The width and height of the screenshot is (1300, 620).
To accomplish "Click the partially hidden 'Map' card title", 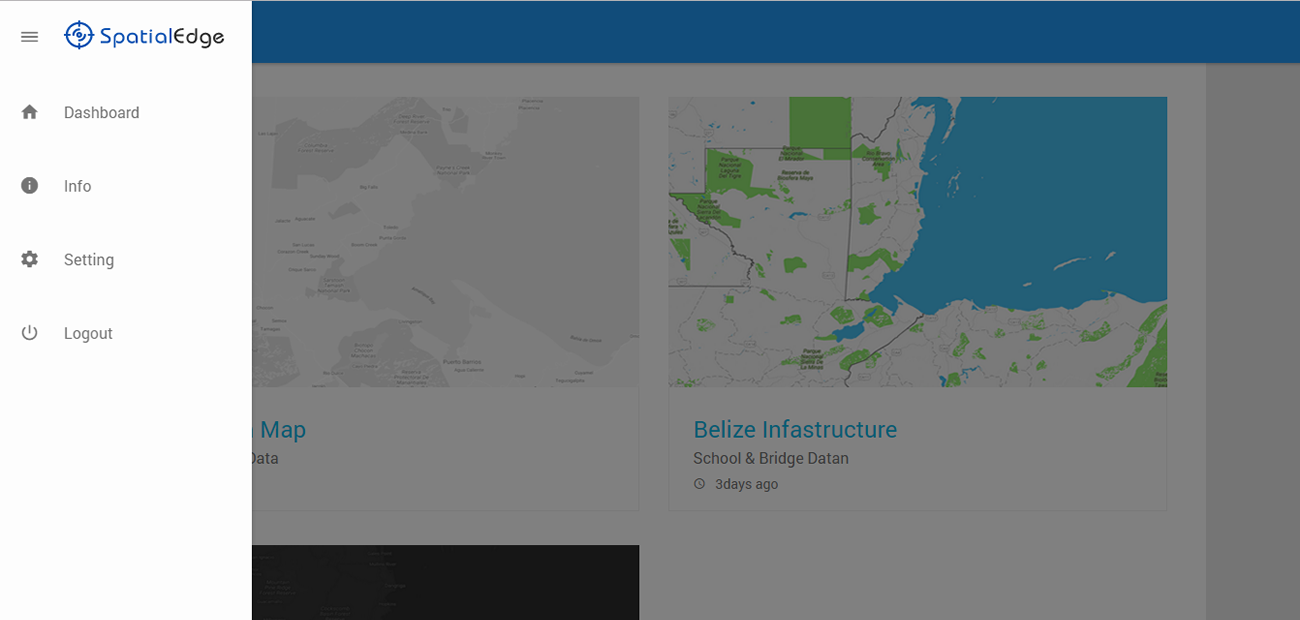I will point(282,430).
